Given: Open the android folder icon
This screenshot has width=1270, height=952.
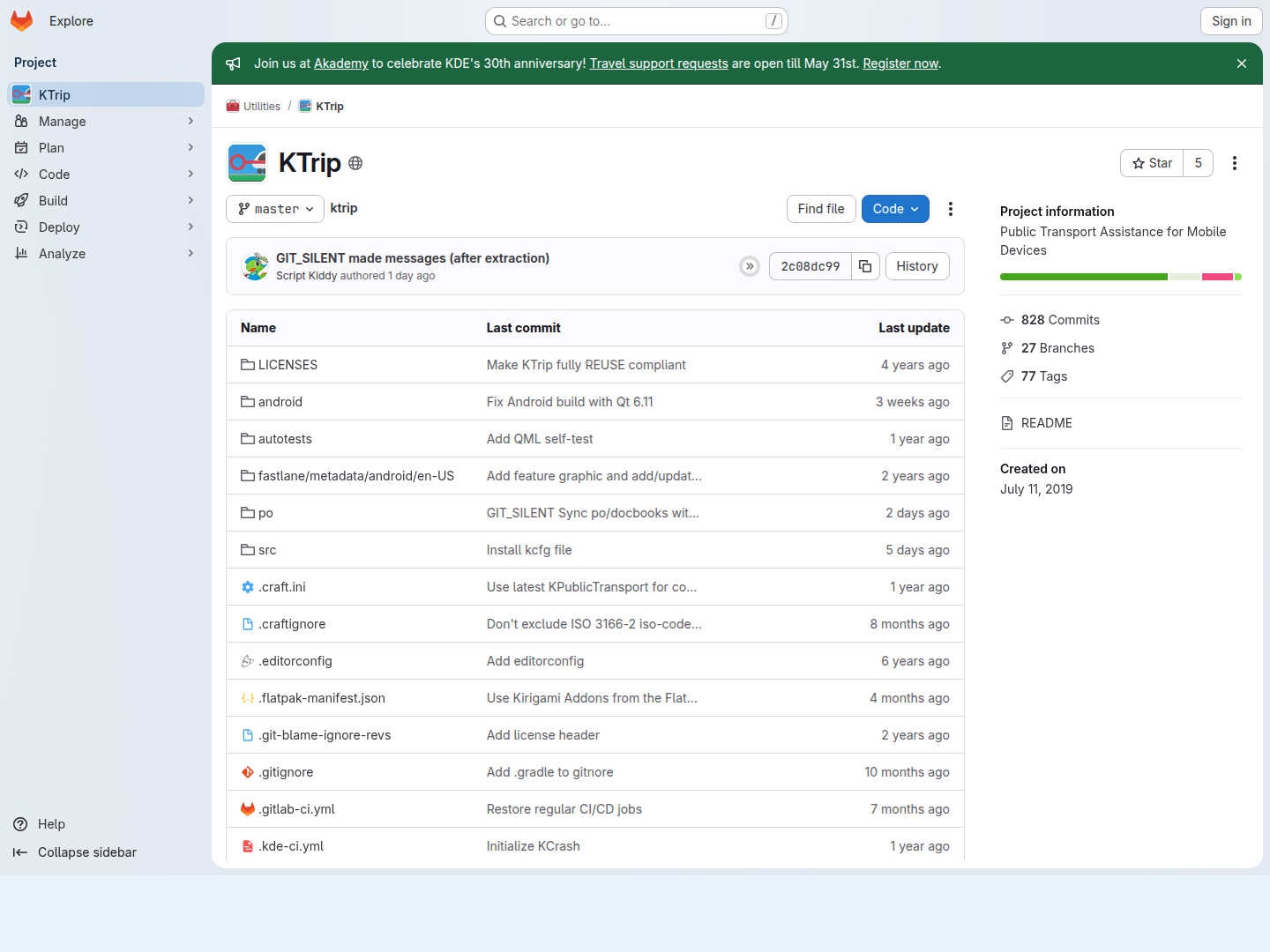Looking at the screenshot, I should click(x=248, y=402).
